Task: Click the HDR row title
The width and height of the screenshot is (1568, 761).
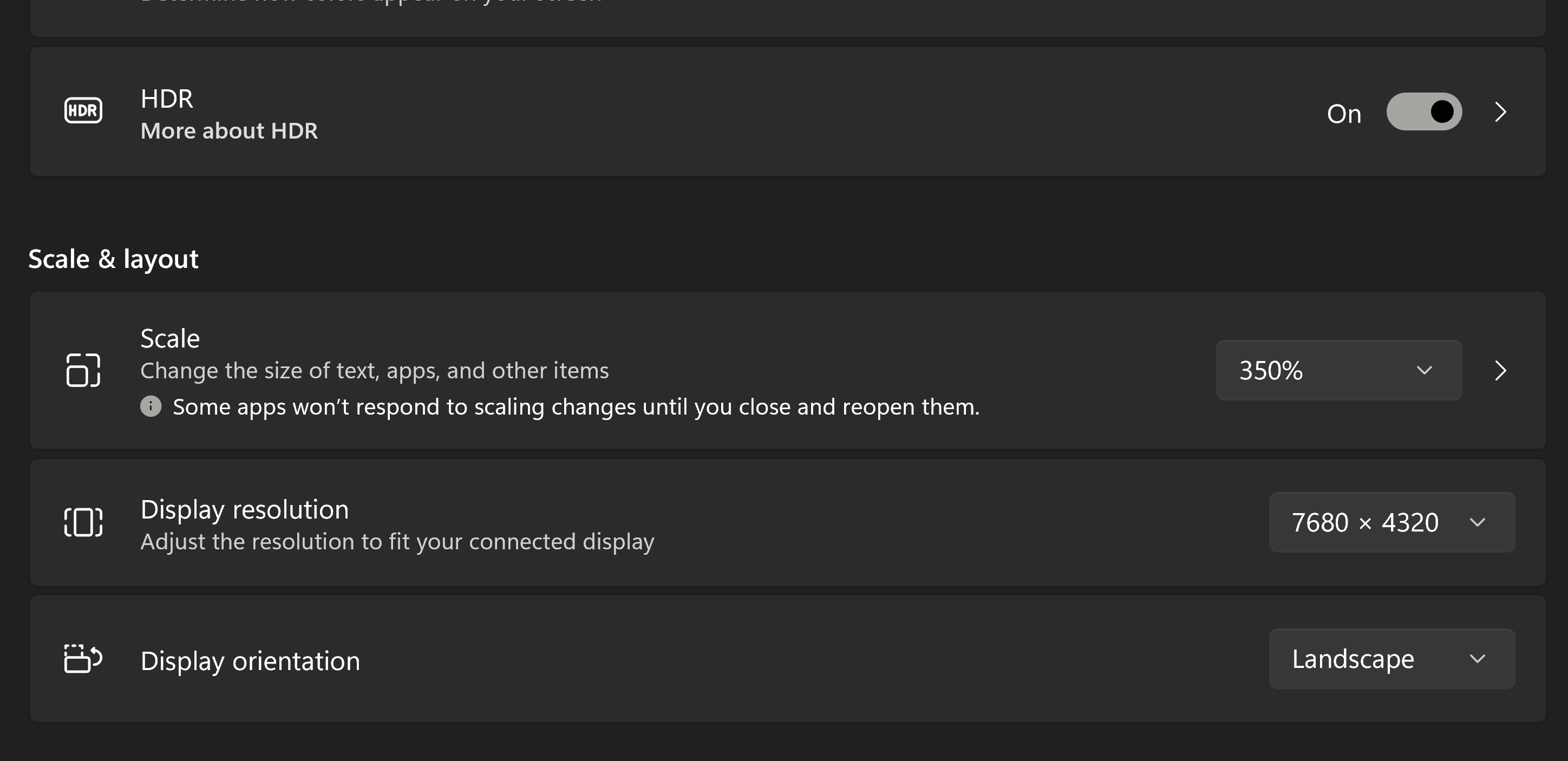Action: point(167,99)
